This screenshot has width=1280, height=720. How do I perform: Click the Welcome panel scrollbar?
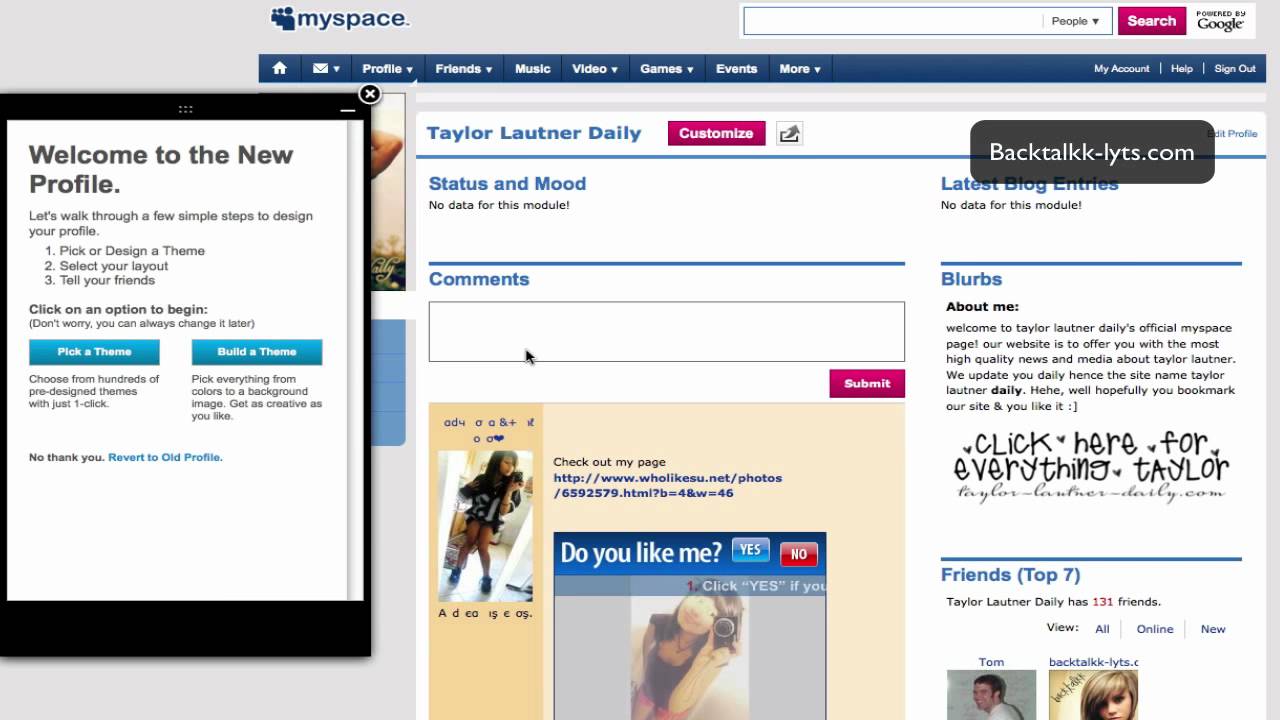tap(355, 360)
